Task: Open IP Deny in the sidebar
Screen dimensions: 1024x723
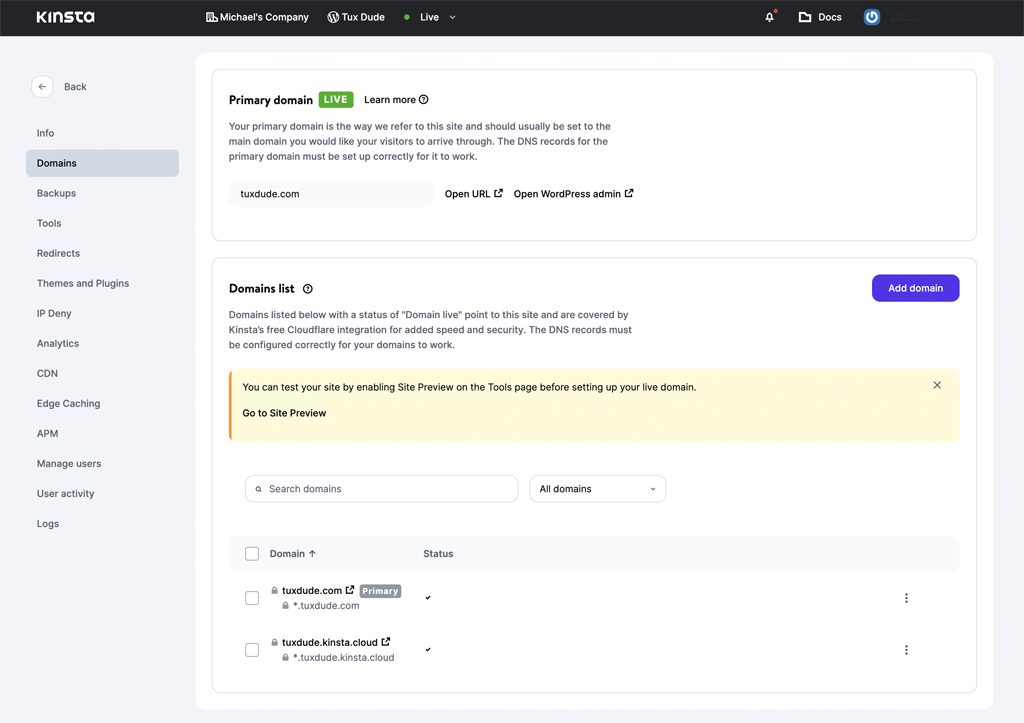Action: (54, 313)
